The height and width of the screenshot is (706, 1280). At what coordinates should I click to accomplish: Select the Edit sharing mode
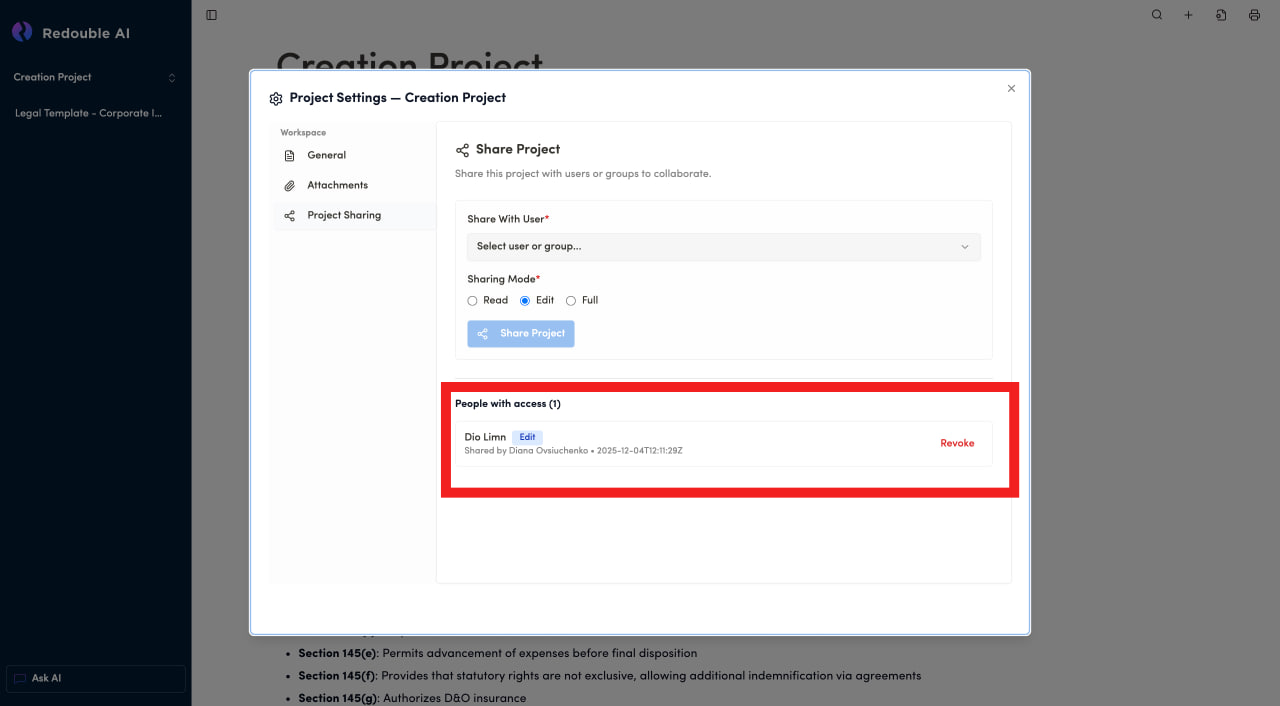point(525,301)
